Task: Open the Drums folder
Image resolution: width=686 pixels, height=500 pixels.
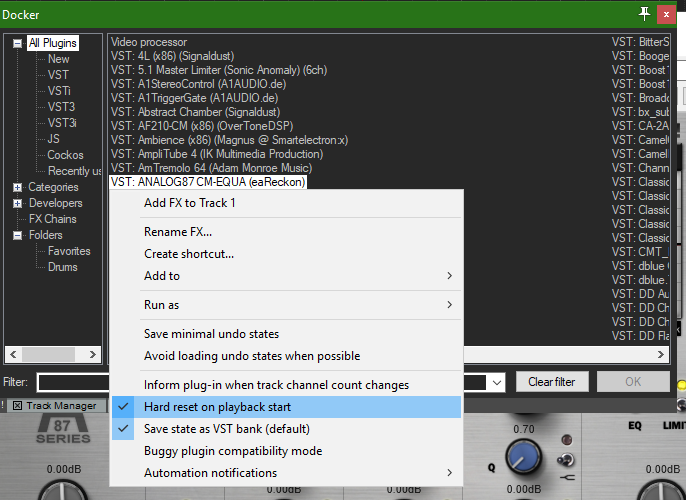Action: click(63, 267)
